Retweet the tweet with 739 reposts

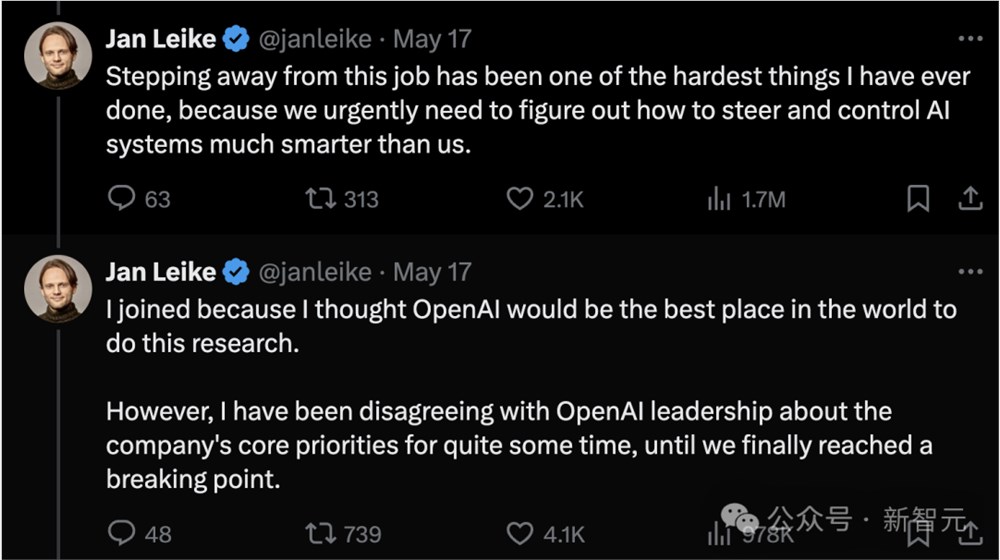click(320, 533)
